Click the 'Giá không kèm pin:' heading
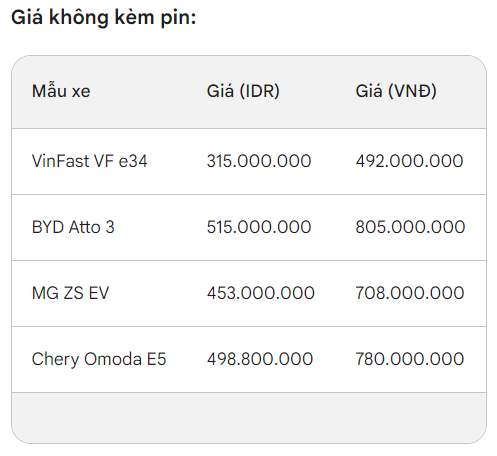 [104, 17]
